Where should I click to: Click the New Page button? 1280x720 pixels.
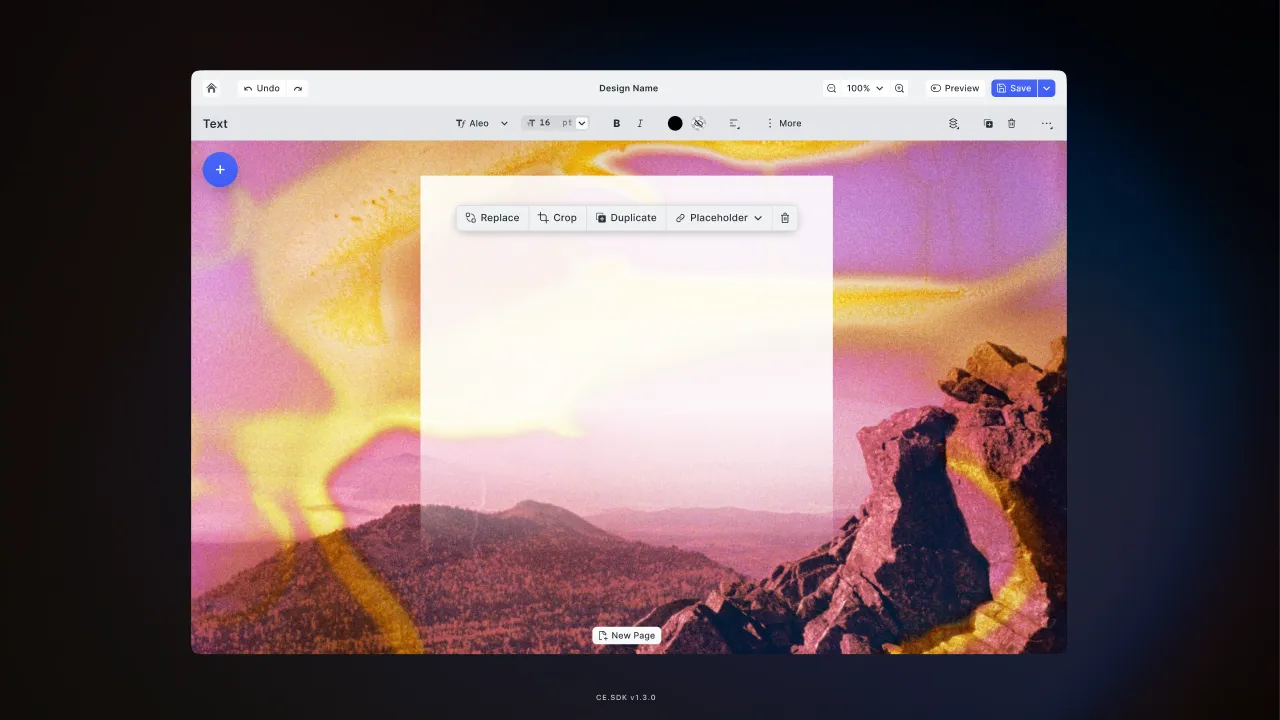[626, 635]
